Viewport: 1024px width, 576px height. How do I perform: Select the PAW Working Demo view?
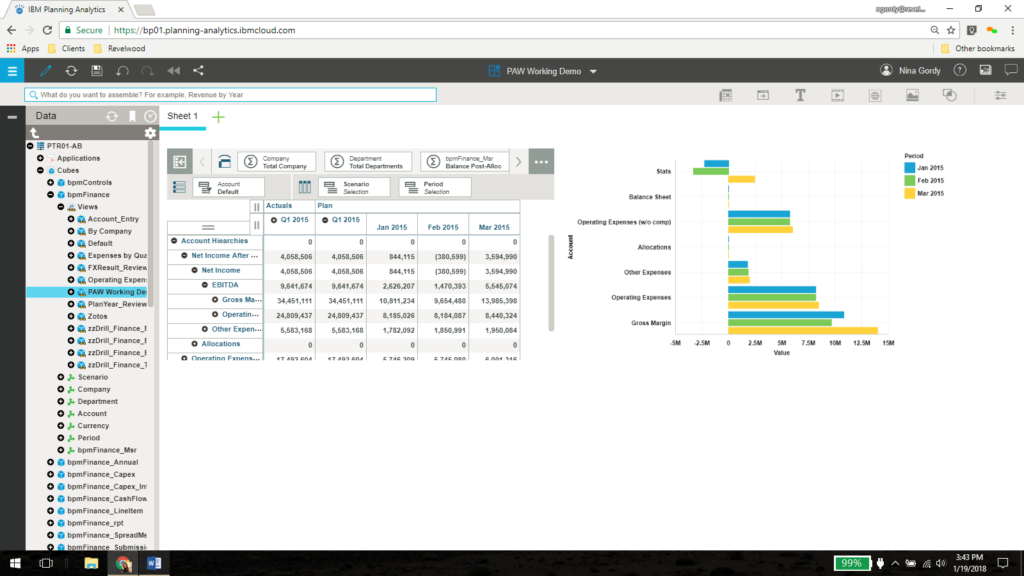[x=117, y=292]
